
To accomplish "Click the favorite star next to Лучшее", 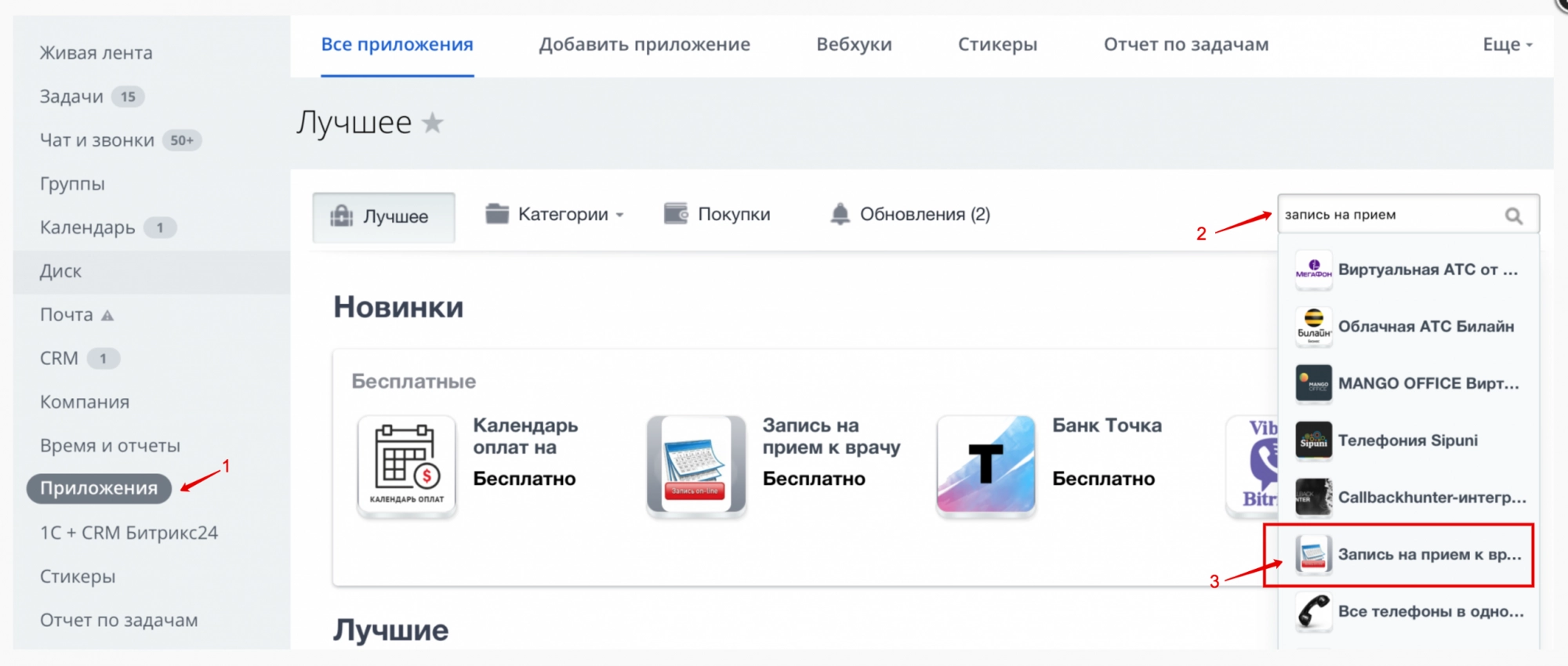I will coord(433,123).
